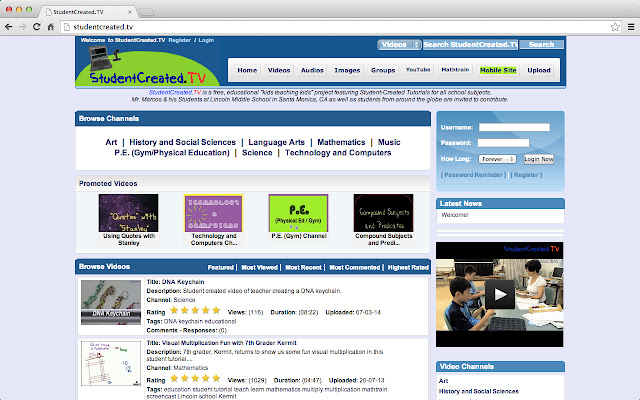This screenshot has width=640, height=400.
Task: Open Technology and Computers promoted thumbnail
Action: (213, 213)
